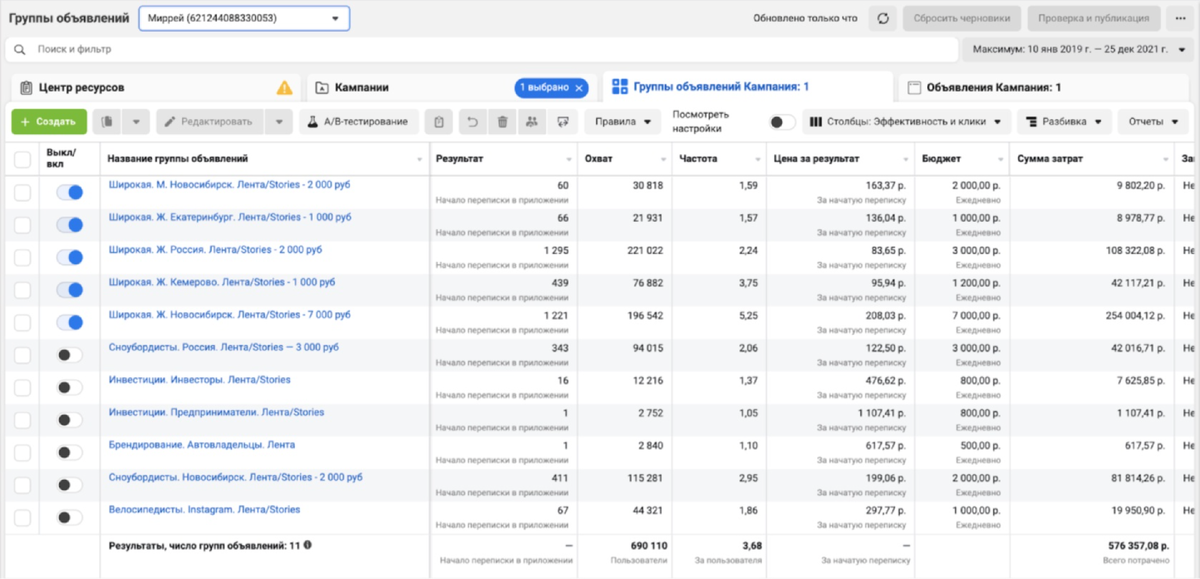Viewport: 1200px width, 579px height.
Task: Click Проверка и публикация button
Action: coord(1095,18)
